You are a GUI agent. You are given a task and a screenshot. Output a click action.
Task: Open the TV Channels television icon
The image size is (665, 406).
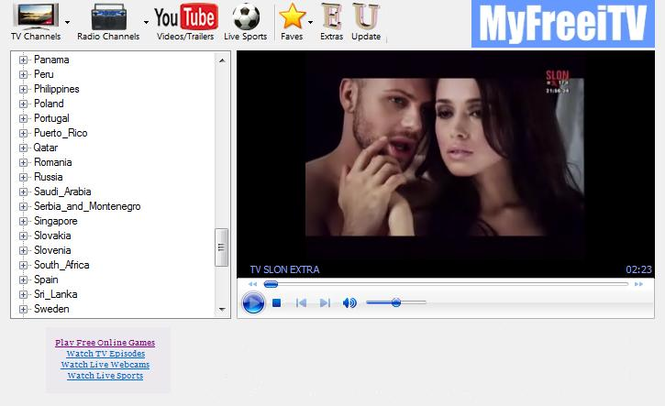coord(36,16)
